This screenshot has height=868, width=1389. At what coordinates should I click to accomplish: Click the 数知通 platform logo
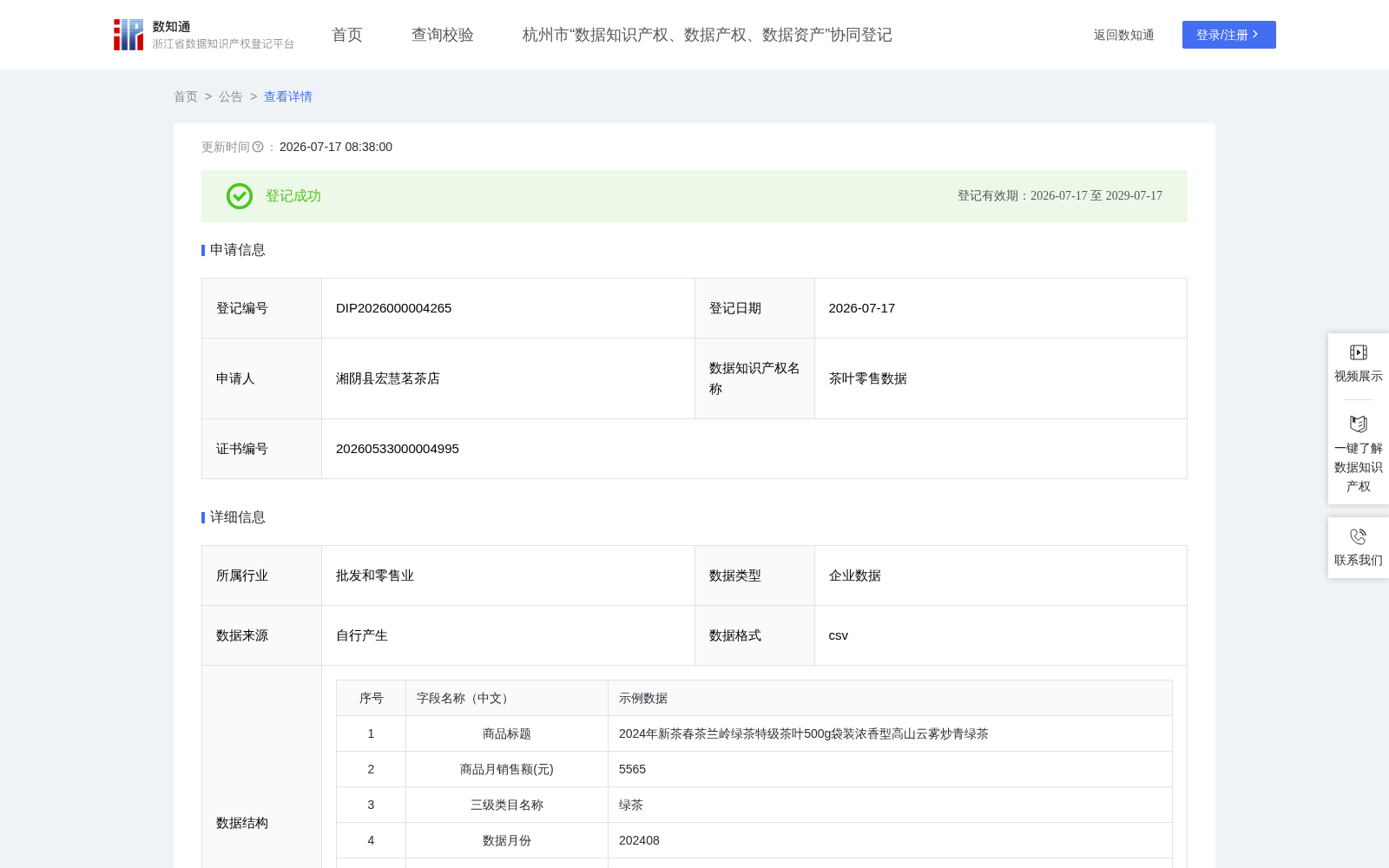[x=204, y=35]
